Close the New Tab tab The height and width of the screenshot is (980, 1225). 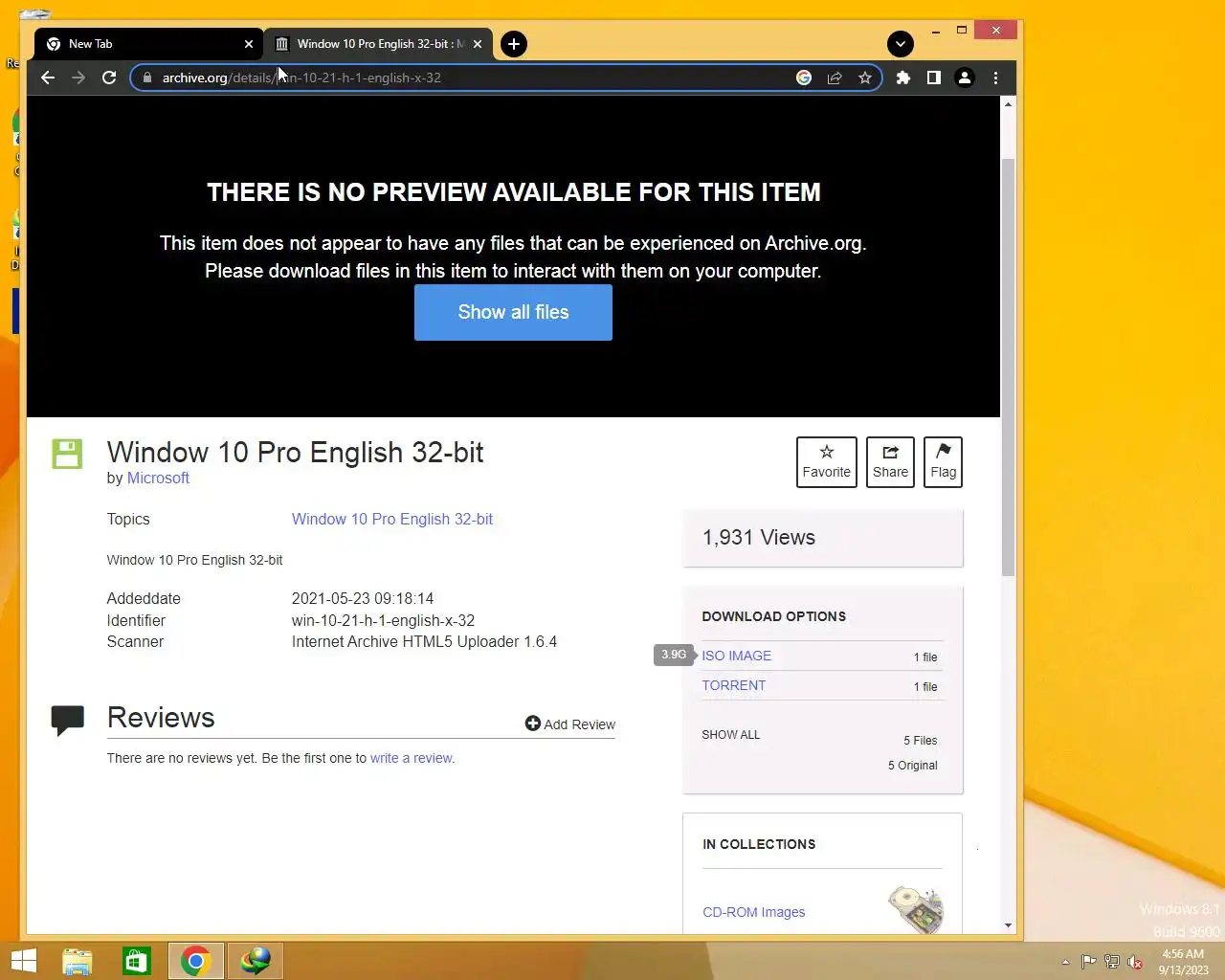pos(249,44)
